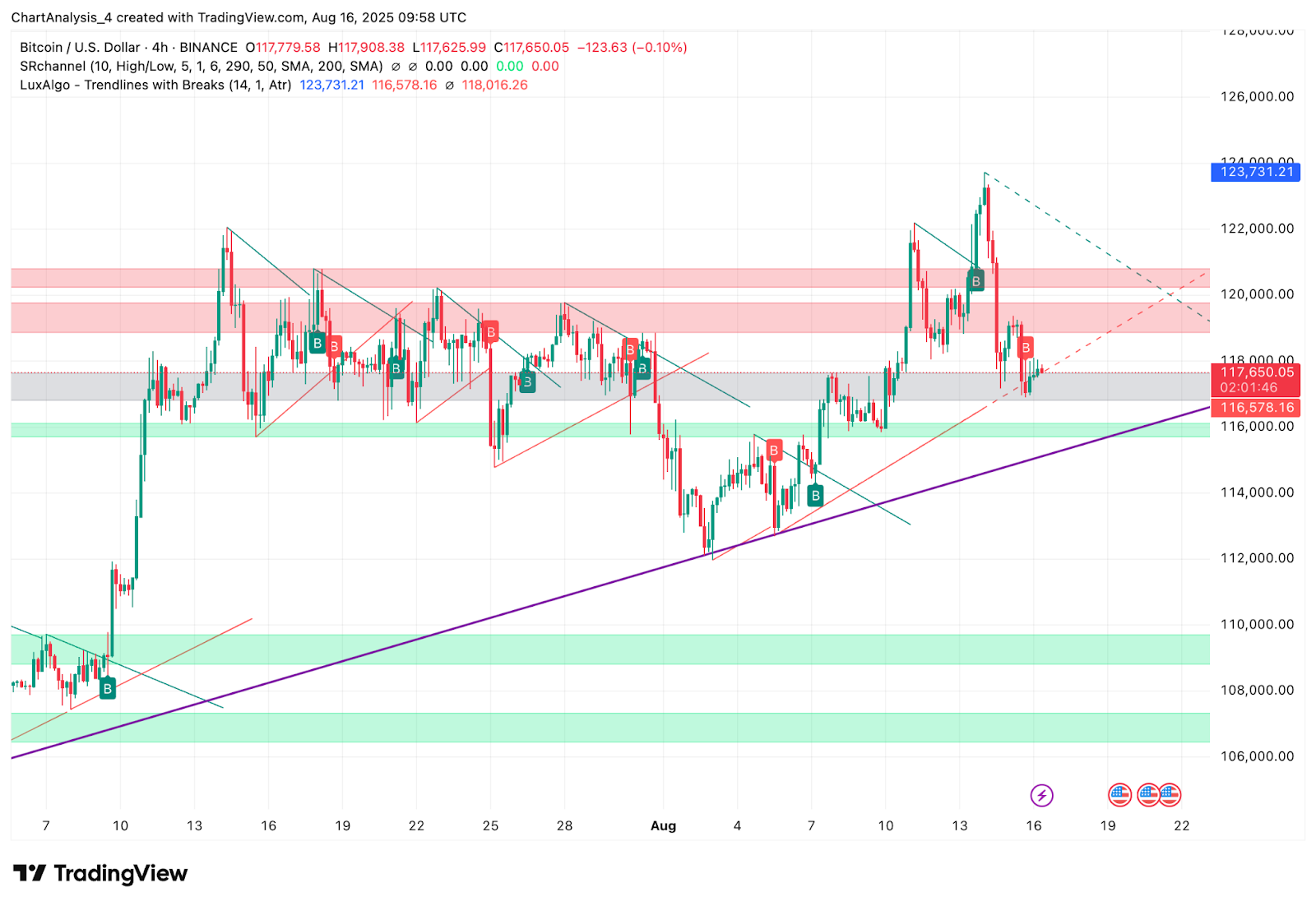Click the 106,000.00 price scale label
Screen dimensions: 1316x906
pyautogui.click(x=1257, y=756)
